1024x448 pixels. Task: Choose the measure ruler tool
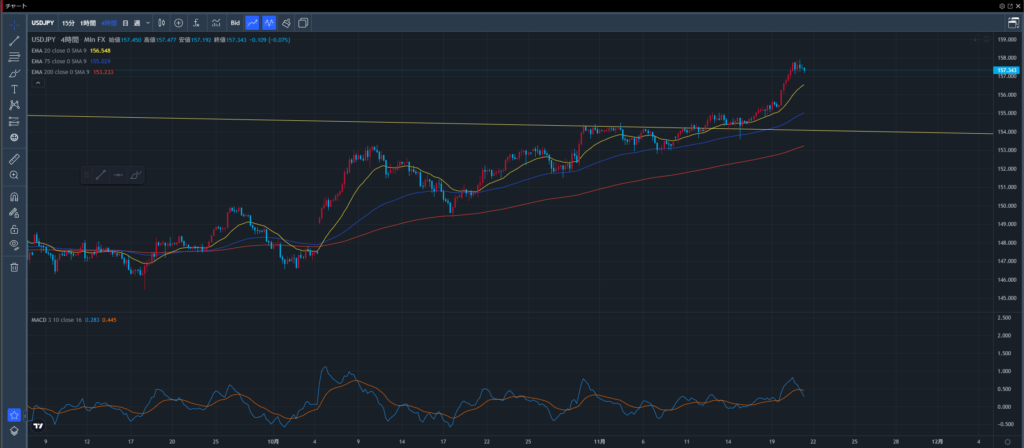(14, 159)
